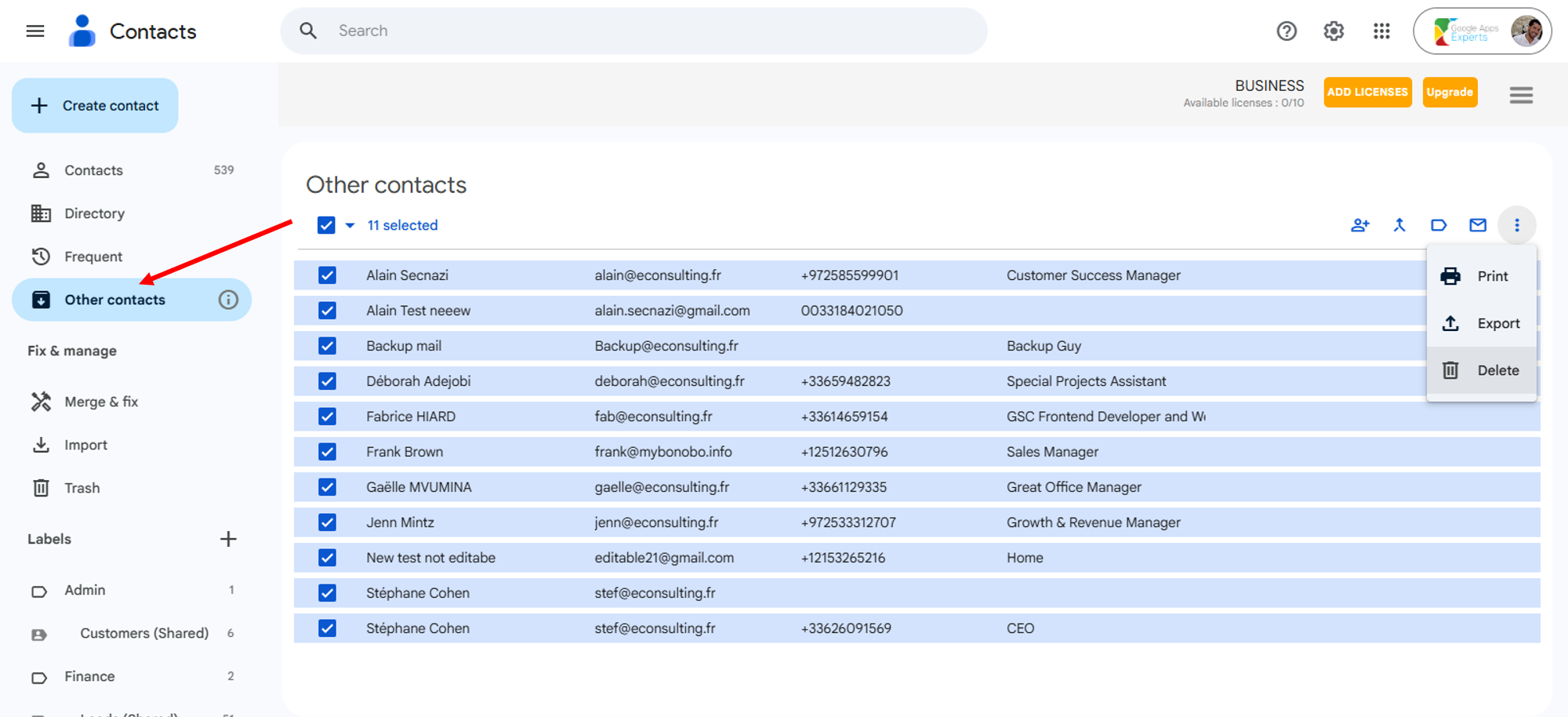
Task: Click the add to contacts icon
Action: coord(1359,225)
